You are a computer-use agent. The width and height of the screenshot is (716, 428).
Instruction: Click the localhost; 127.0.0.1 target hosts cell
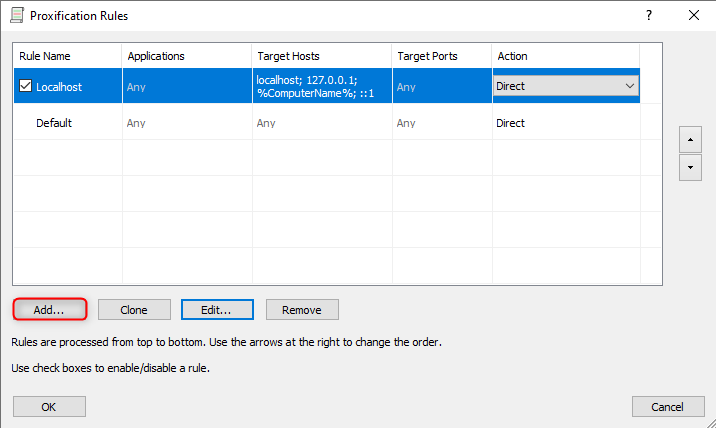(322, 86)
